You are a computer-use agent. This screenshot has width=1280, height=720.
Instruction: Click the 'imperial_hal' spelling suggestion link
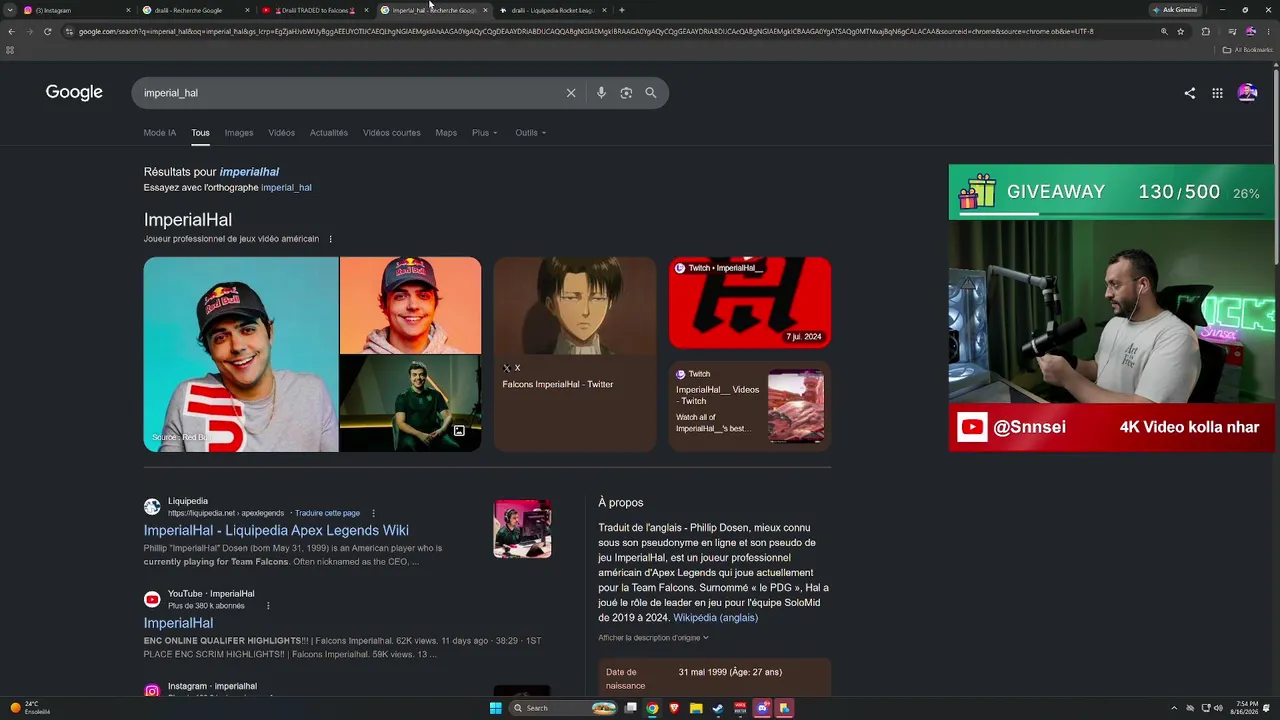(286, 188)
